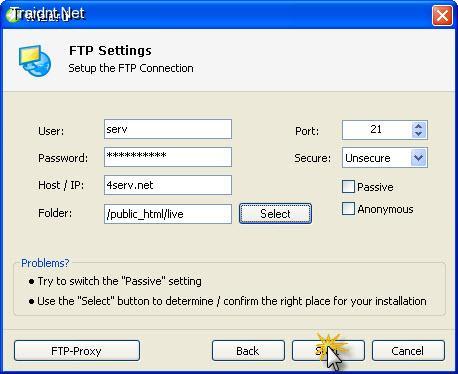Click the Passive label text
The width and height of the screenshot is (458, 374).
click(375, 187)
